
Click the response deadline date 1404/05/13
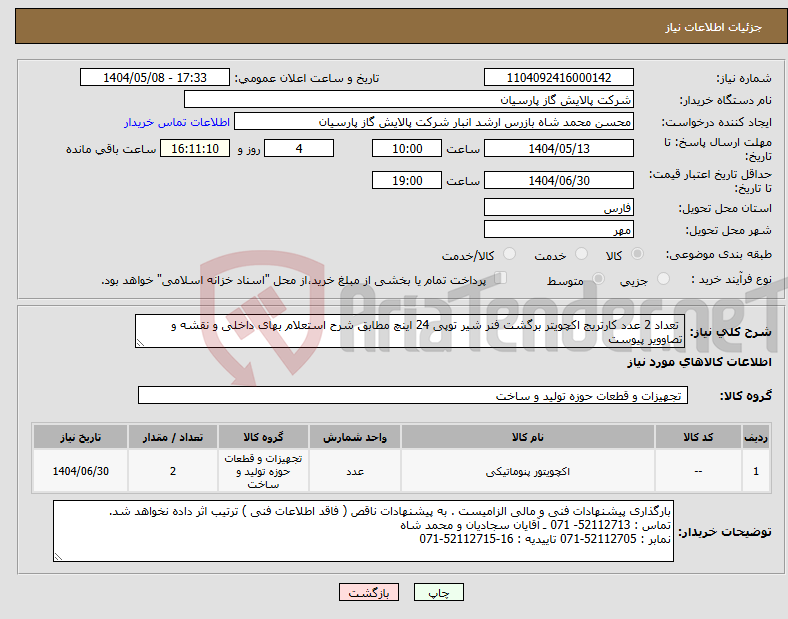[x=558, y=148]
